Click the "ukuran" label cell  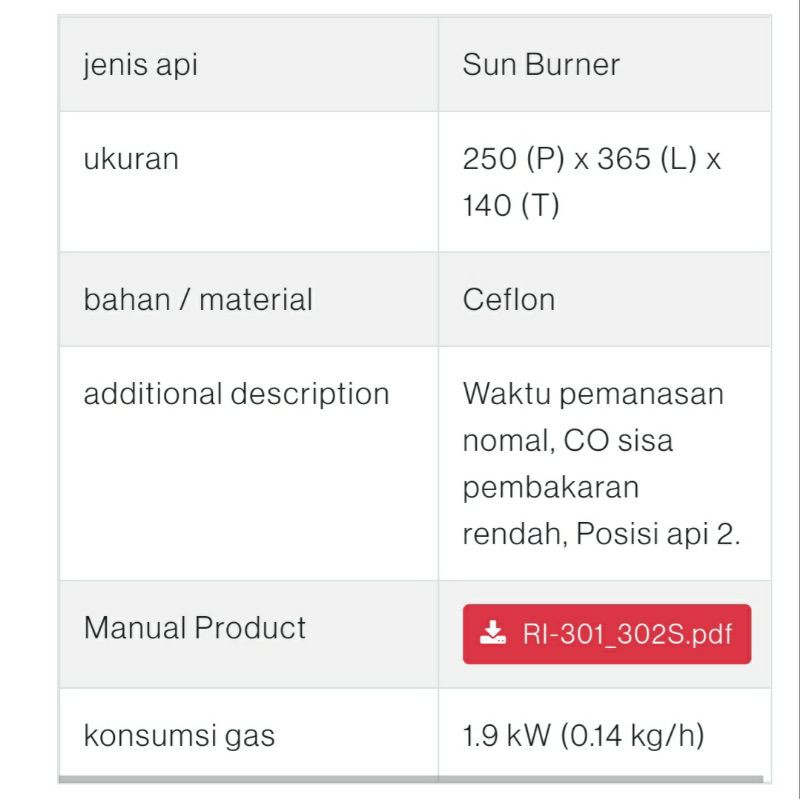(x=131, y=159)
